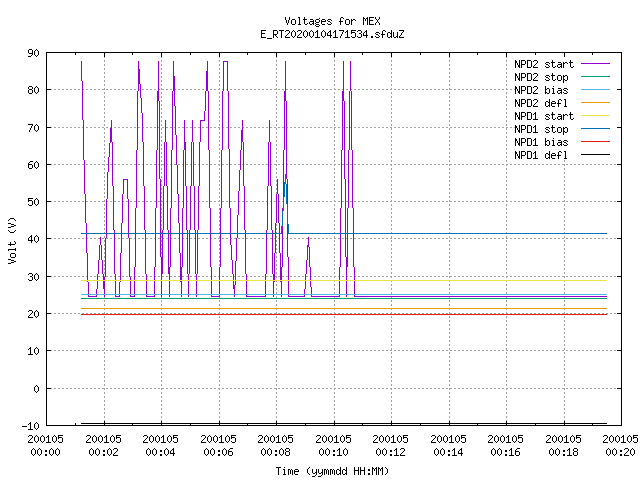Click the y-axis tick value 30

tap(33, 277)
